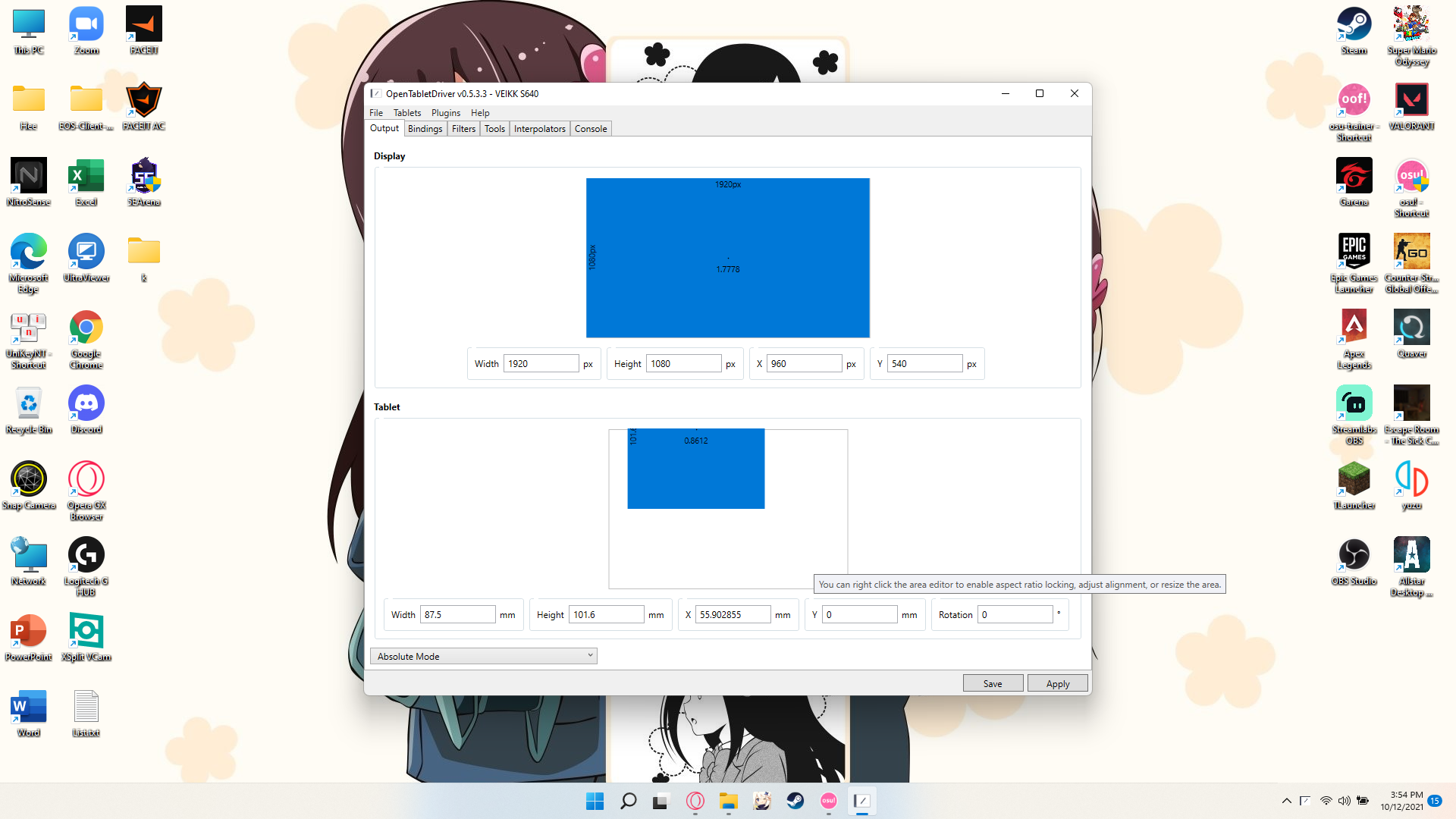This screenshot has height=819, width=1456.
Task: Switch to the Filters tab
Action: pos(463,129)
